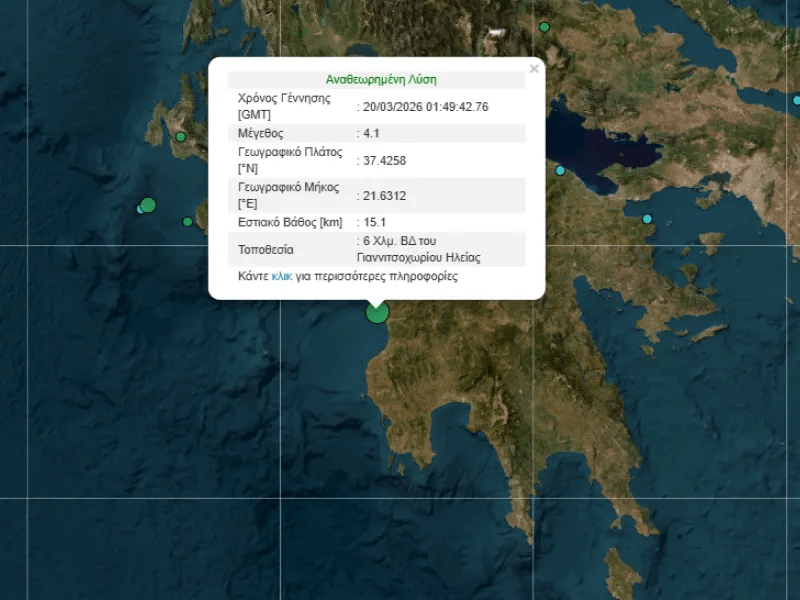Select the green earthquake marker north of the Corinth gulf
This screenshot has width=800, height=600.
544,27
